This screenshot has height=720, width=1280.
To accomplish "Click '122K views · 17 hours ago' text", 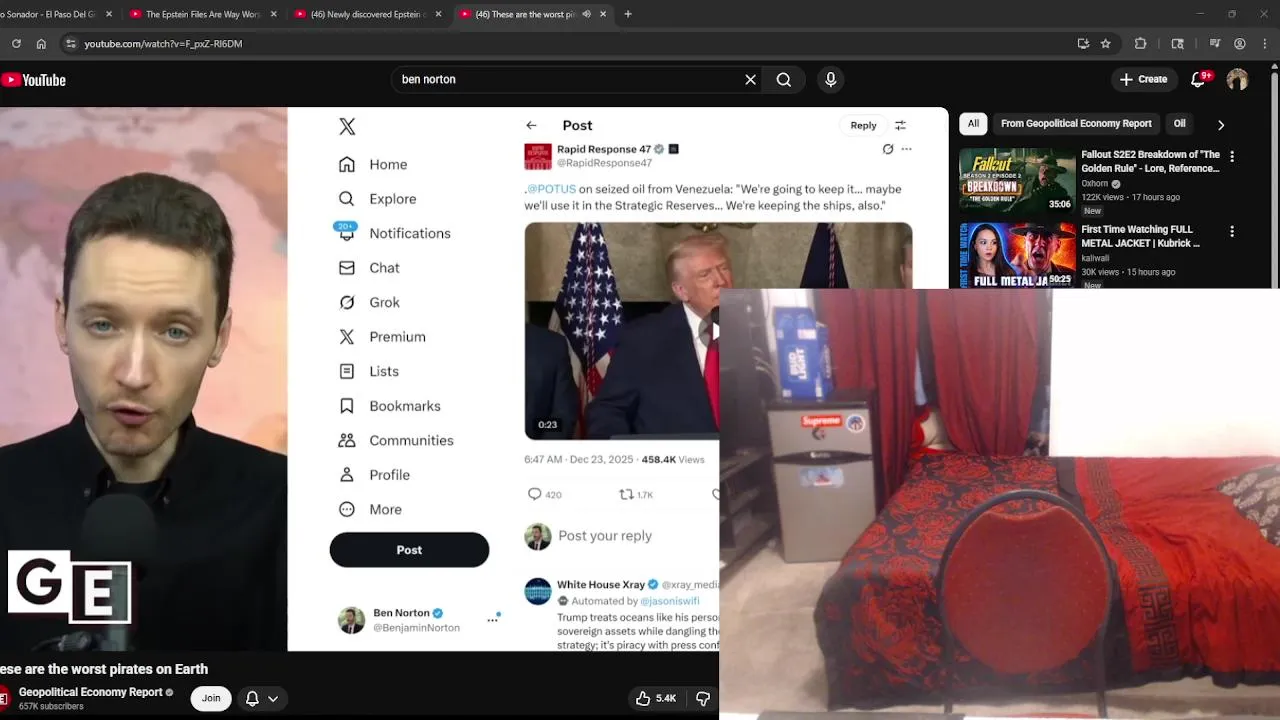I will click(1130, 197).
